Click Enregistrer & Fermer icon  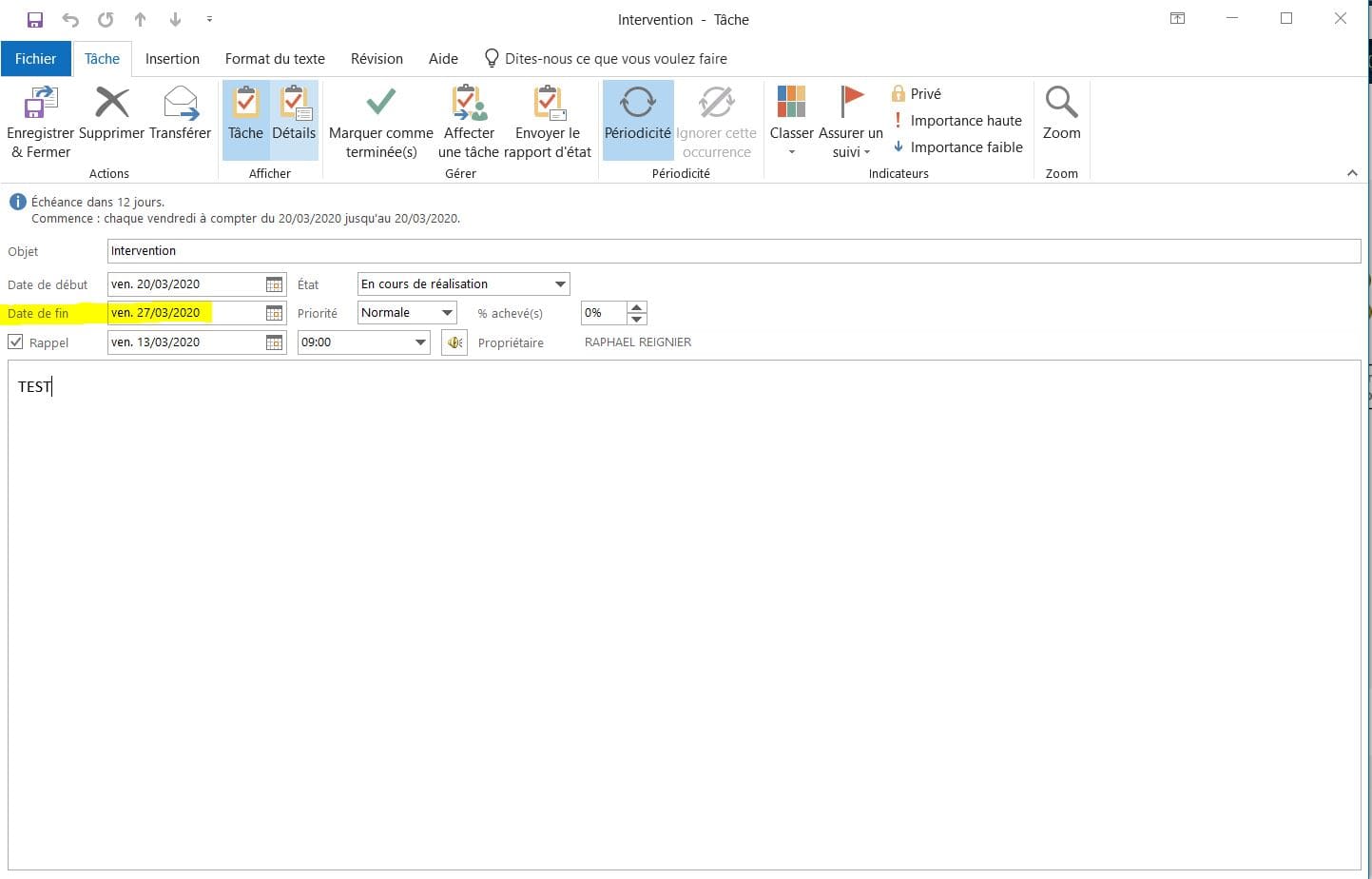pyautogui.click(x=40, y=103)
